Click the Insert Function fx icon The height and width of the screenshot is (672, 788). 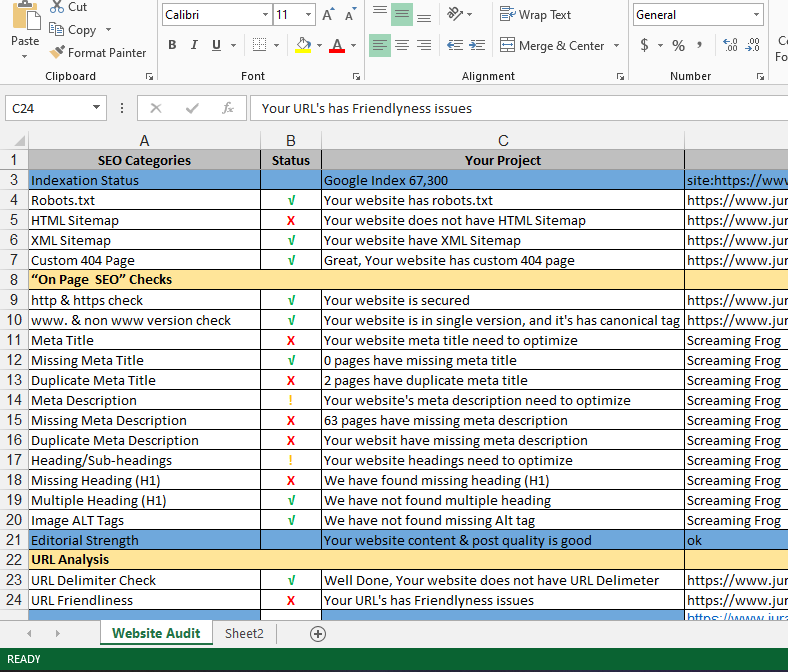[x=228, y=108]
